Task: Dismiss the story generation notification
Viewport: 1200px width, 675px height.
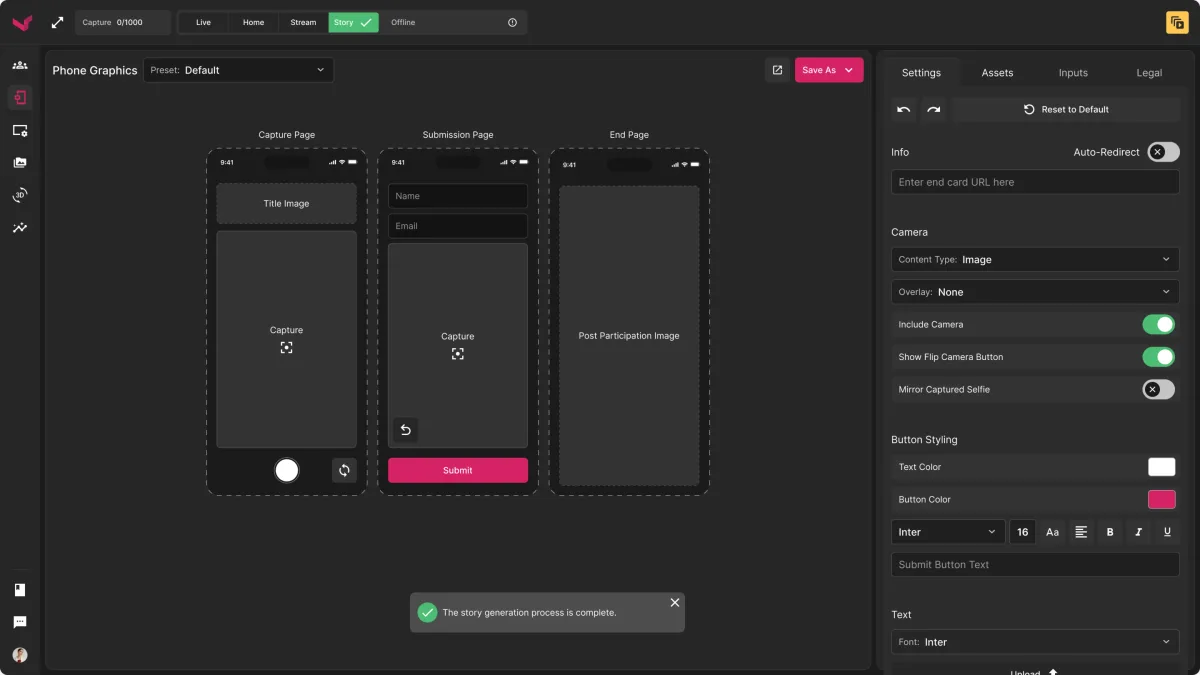Action: coord(675,602)
